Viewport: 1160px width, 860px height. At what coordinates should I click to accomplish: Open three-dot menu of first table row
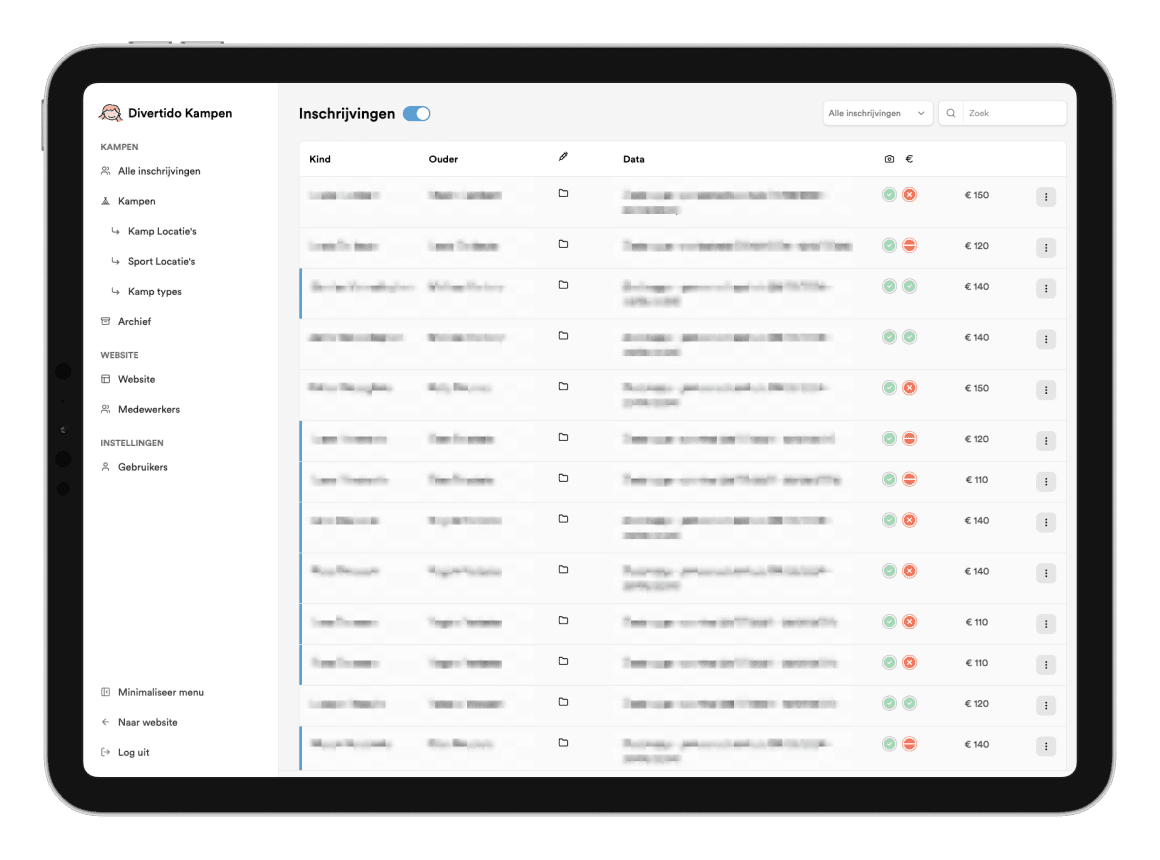(x=1045, y=197)
